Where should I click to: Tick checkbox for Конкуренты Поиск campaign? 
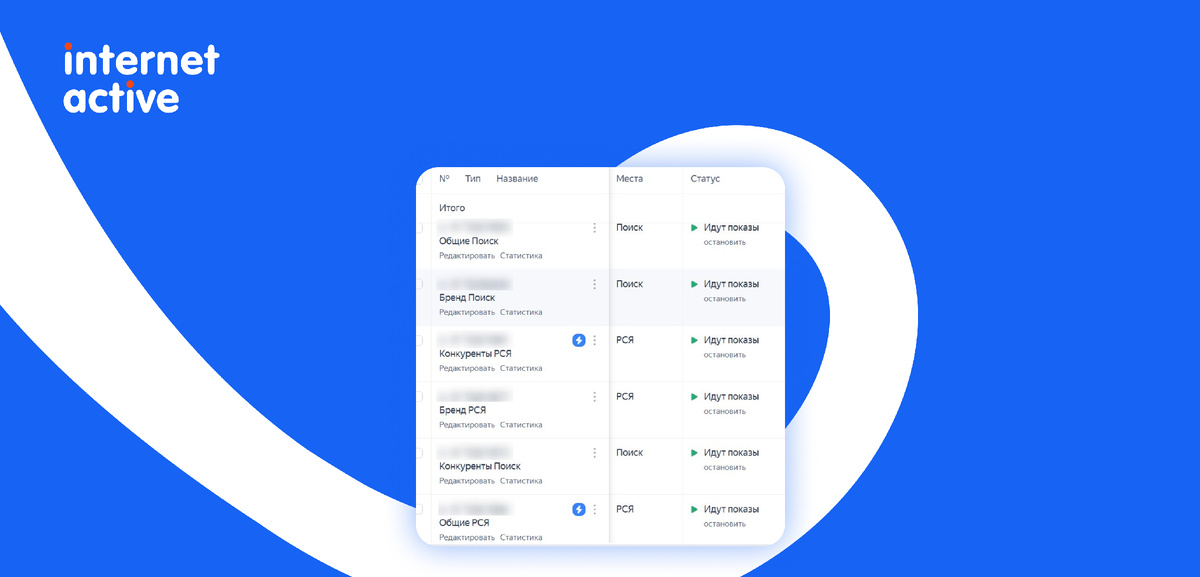click(x=419, y=453)
